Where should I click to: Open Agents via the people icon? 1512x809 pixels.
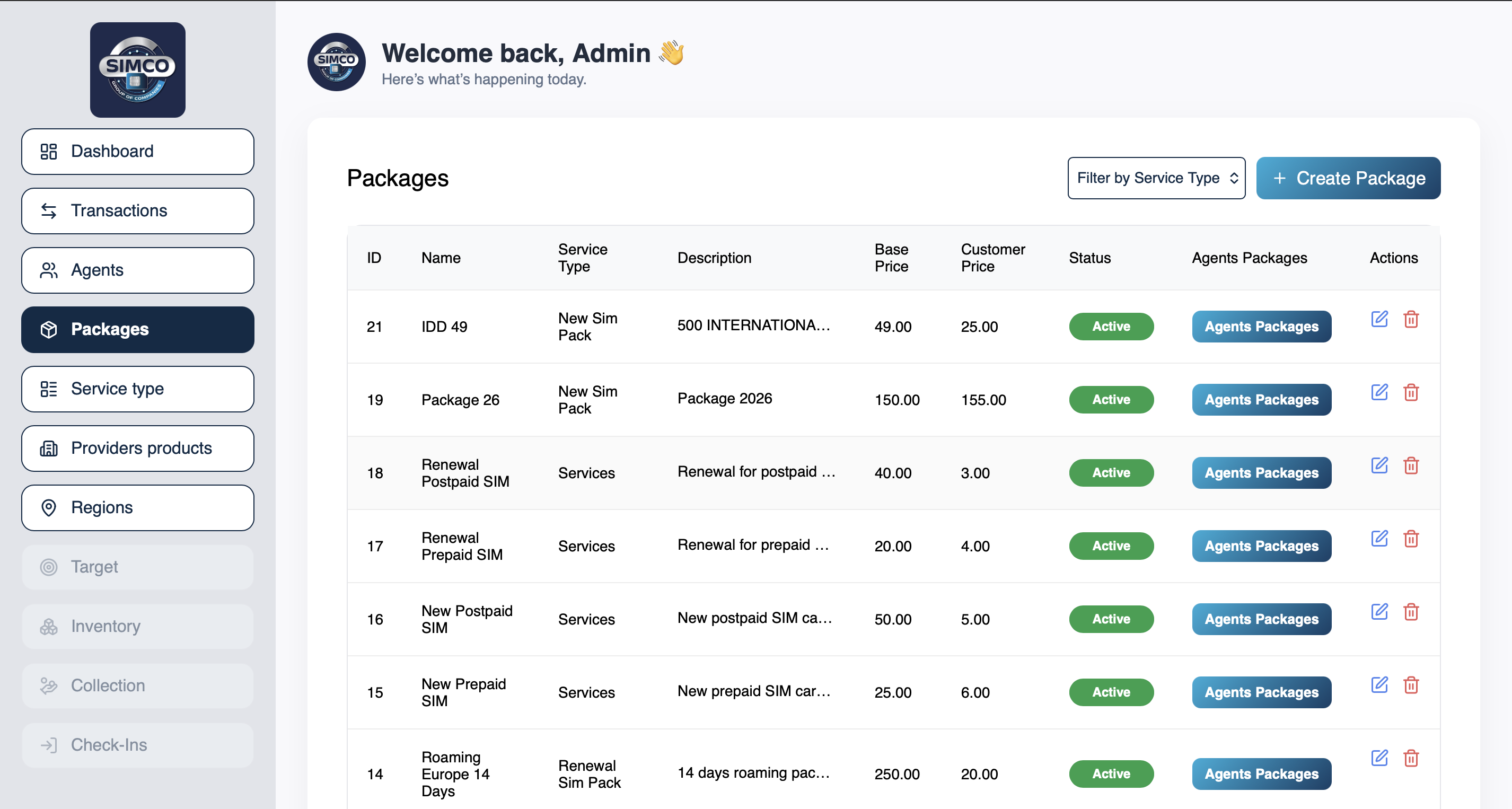48,270
